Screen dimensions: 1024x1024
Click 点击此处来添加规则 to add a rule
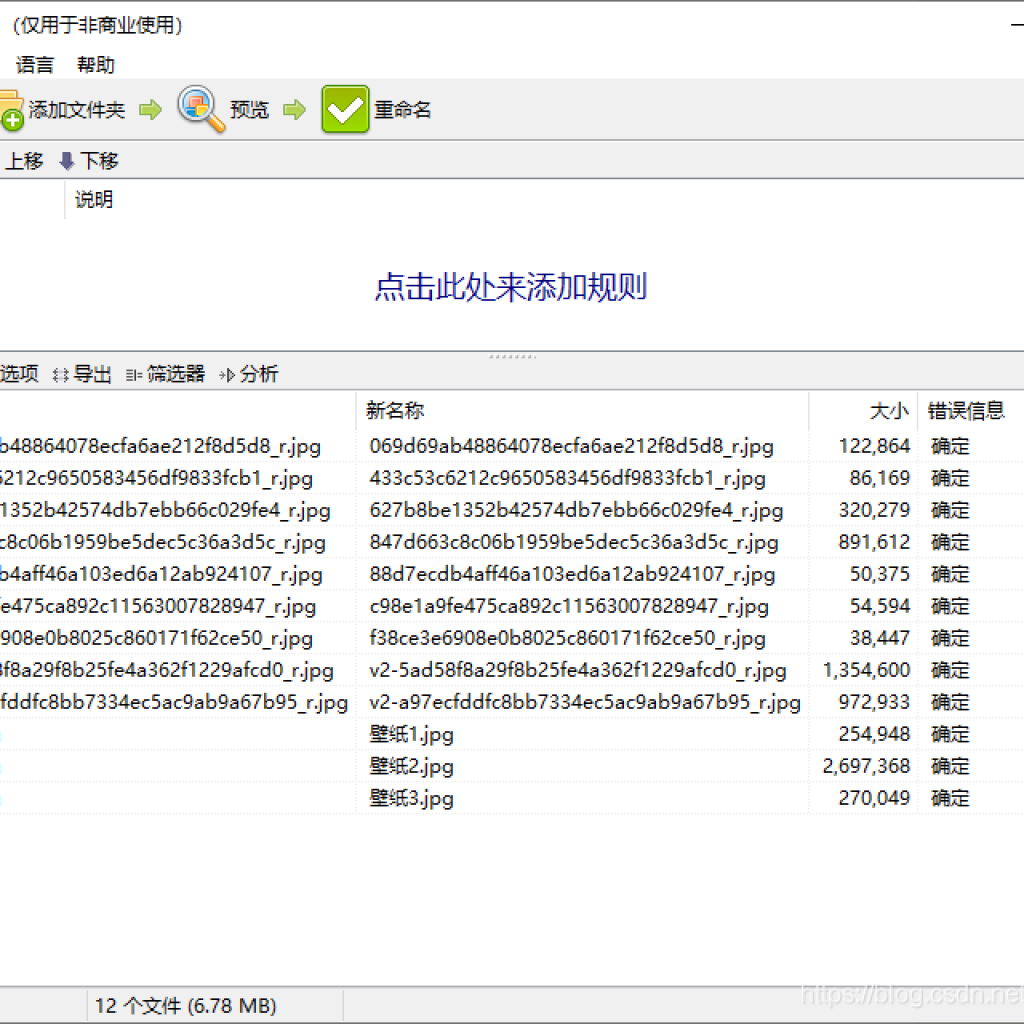(512, 287)
